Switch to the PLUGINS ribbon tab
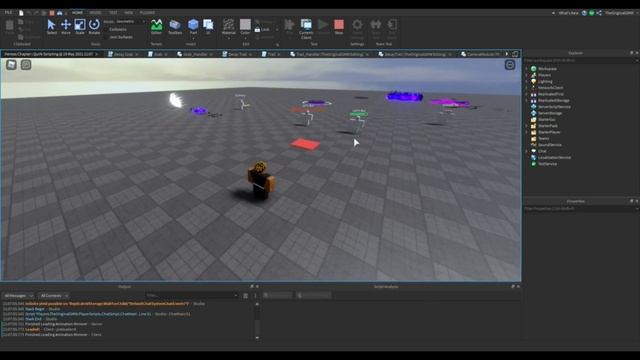The image size is (640, 360). tap(147, 13)
